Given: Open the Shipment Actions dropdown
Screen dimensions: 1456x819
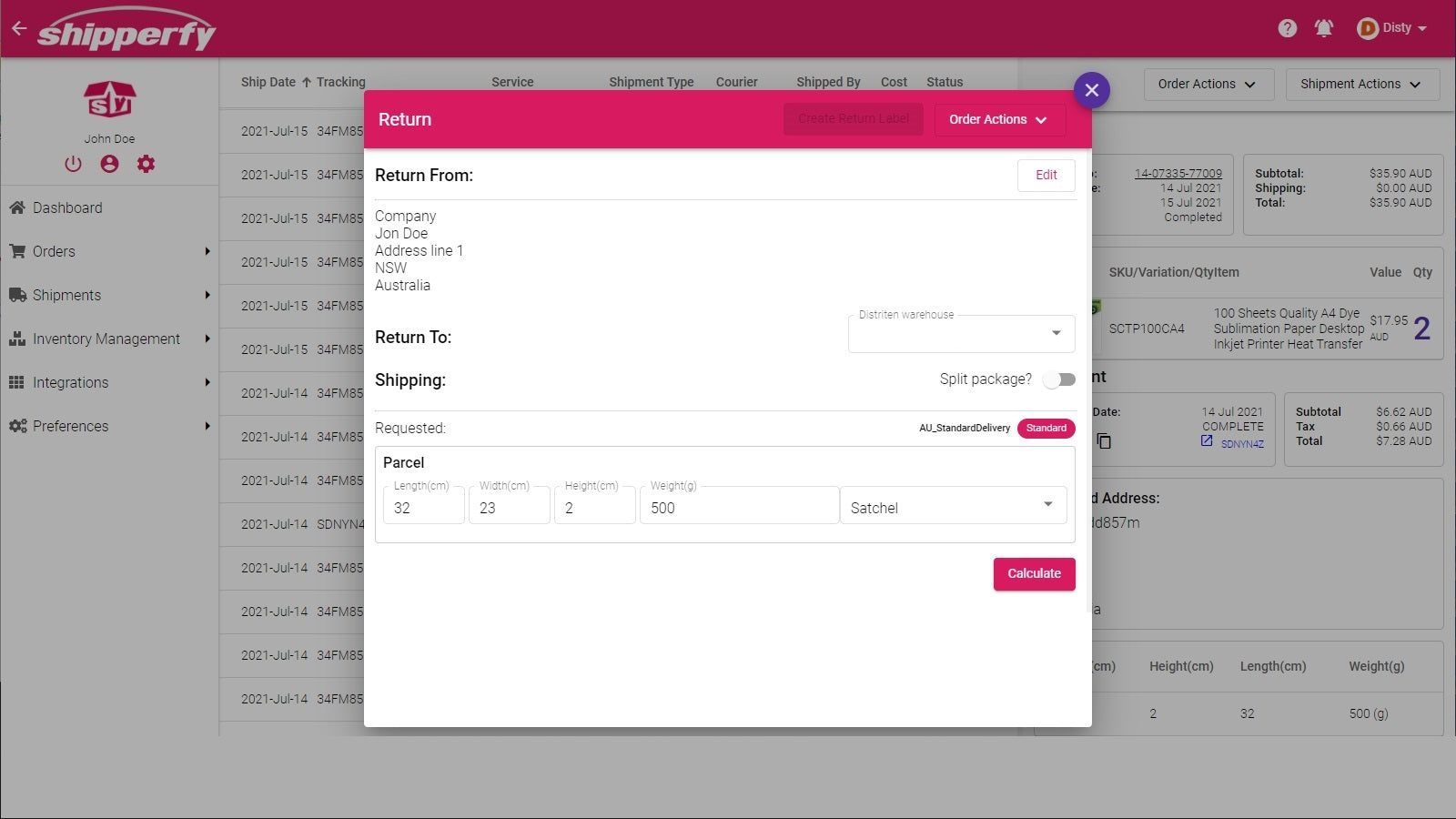Looking at the screenshot, I should 1362,84.
